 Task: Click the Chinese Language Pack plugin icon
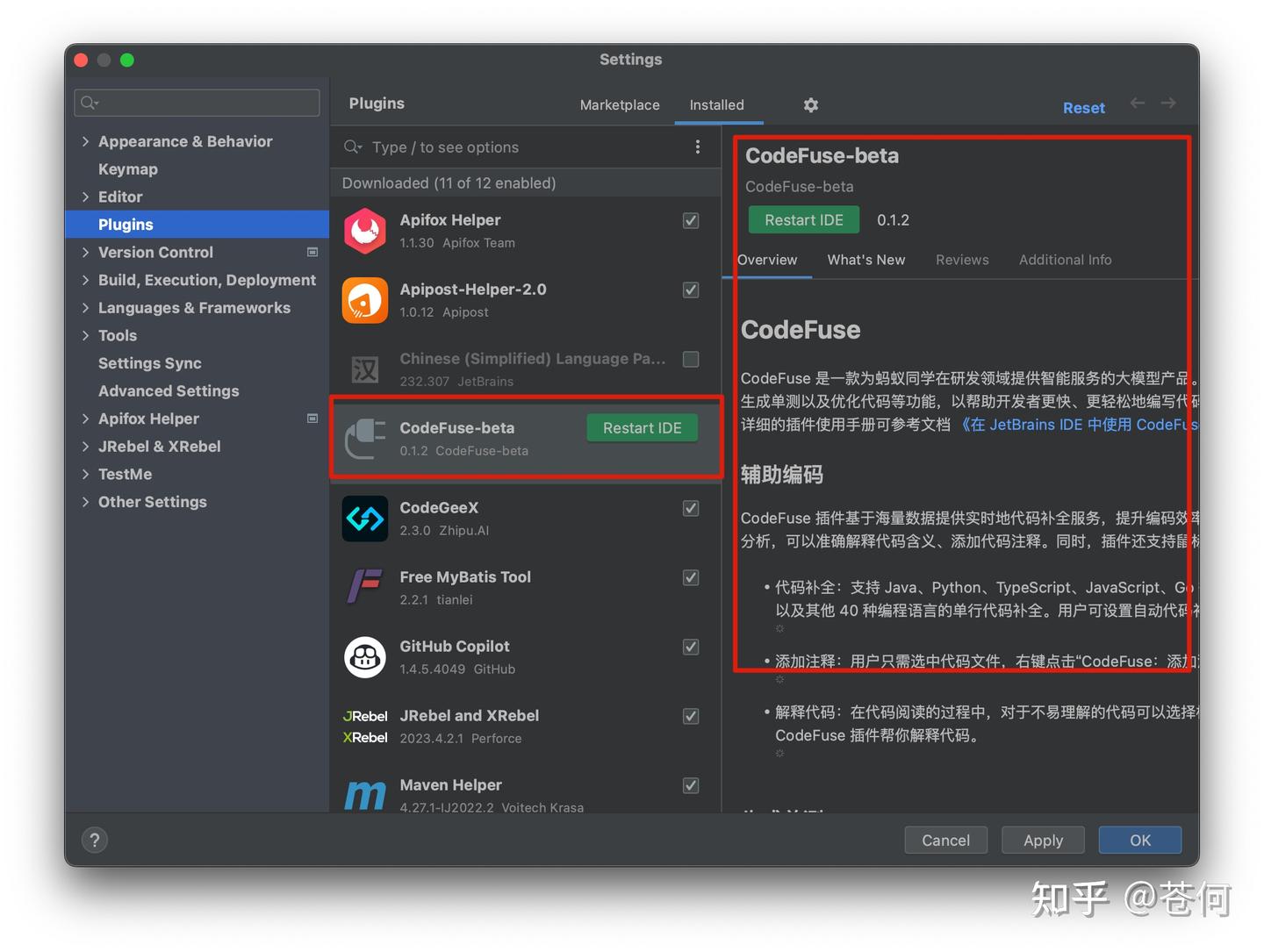pos(365,369)
